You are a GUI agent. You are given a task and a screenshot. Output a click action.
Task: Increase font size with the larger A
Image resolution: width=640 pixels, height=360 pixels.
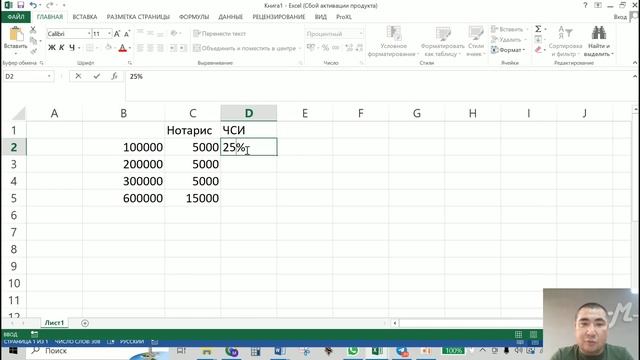click(x=117, y=34)
